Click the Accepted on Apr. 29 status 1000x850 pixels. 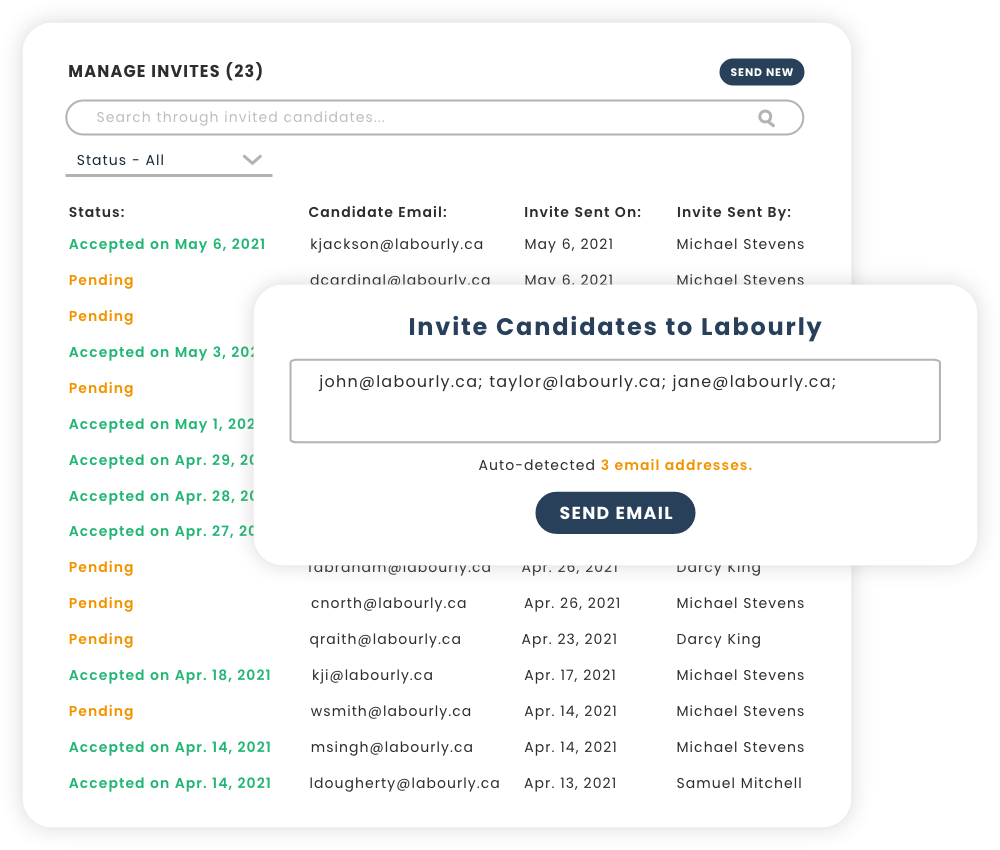pos(161,460)
